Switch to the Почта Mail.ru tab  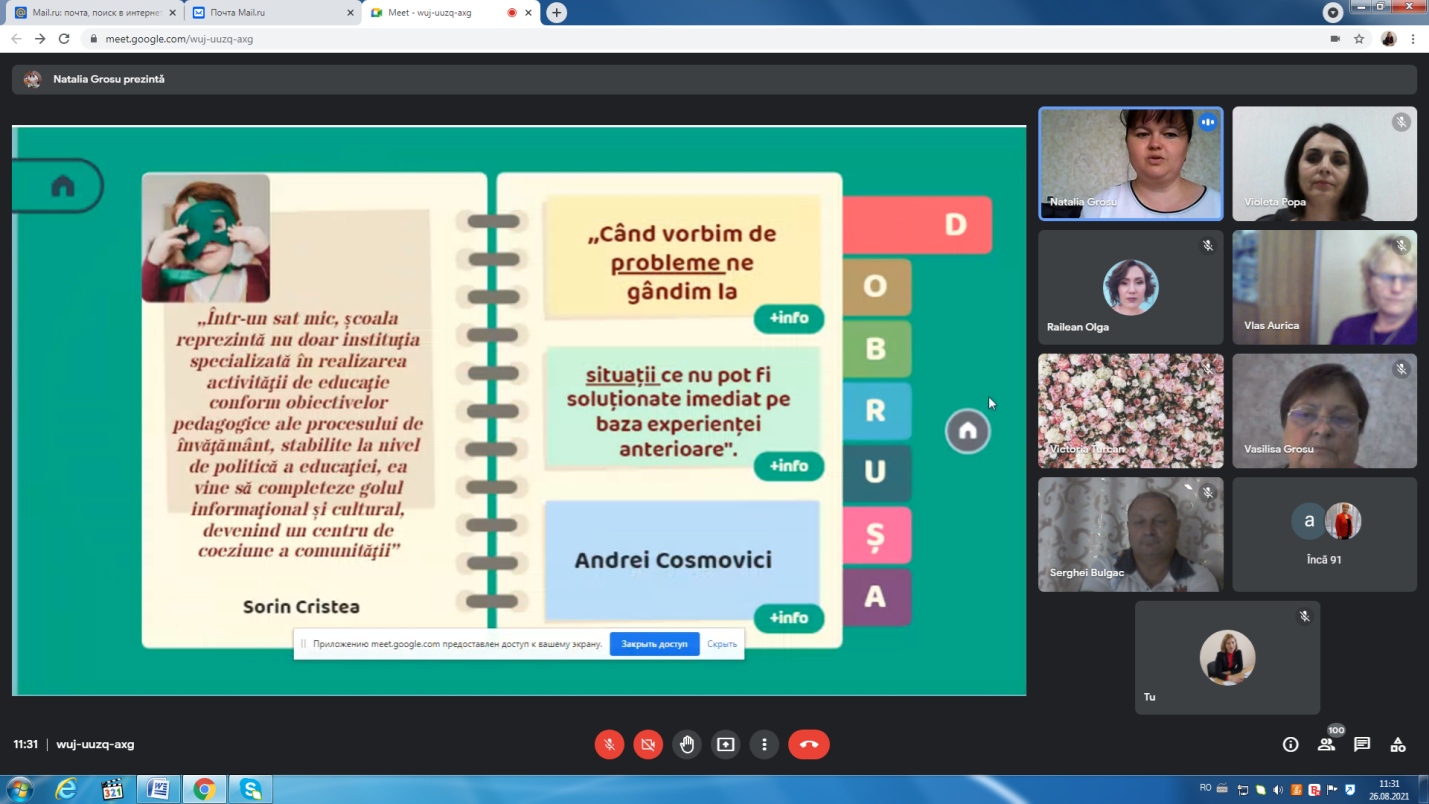click(x=270, y=13)
